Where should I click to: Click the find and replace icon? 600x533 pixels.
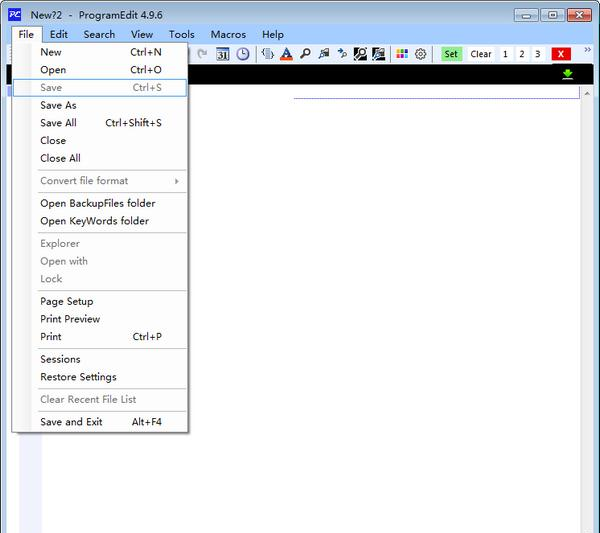coord(324,54)
